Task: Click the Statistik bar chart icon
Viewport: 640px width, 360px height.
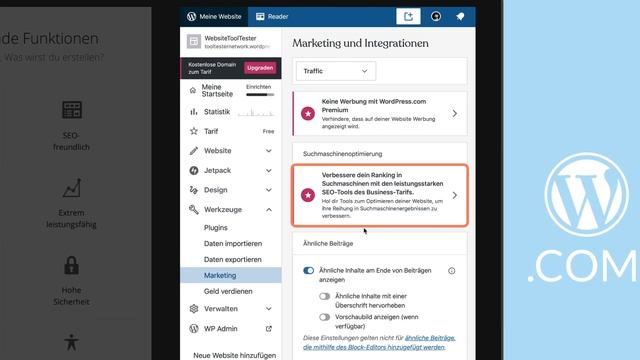Action: pyautogui.click(x=194, y=111)
